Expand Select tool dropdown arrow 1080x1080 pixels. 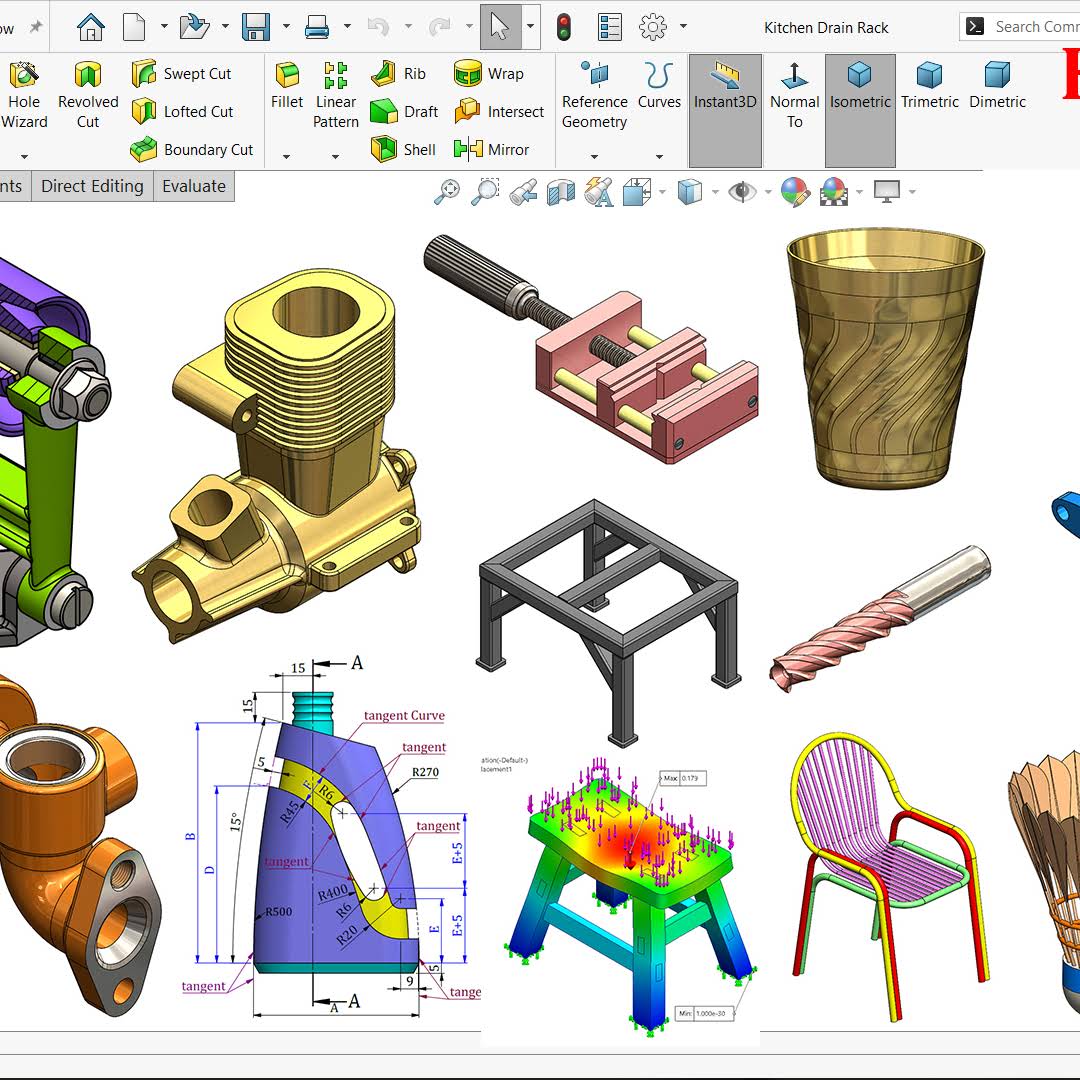click(x=530, y=27)
